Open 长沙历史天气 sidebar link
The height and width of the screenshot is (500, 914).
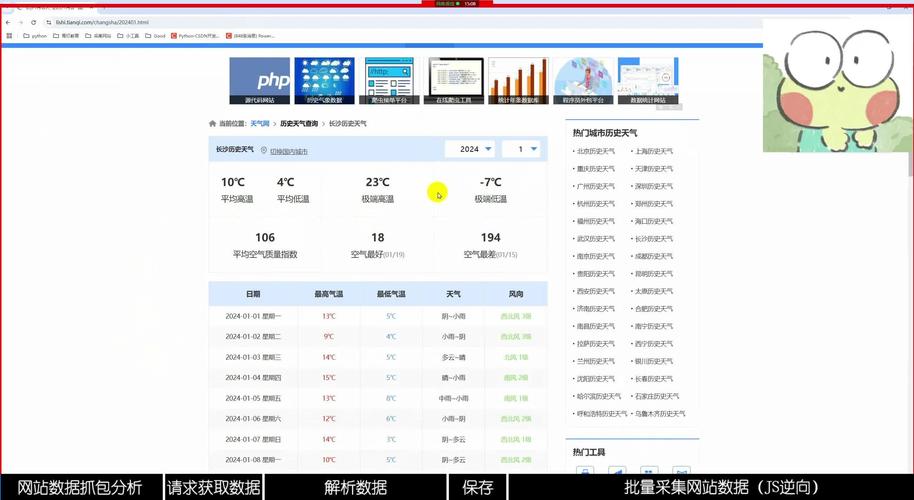pos(653,238)
